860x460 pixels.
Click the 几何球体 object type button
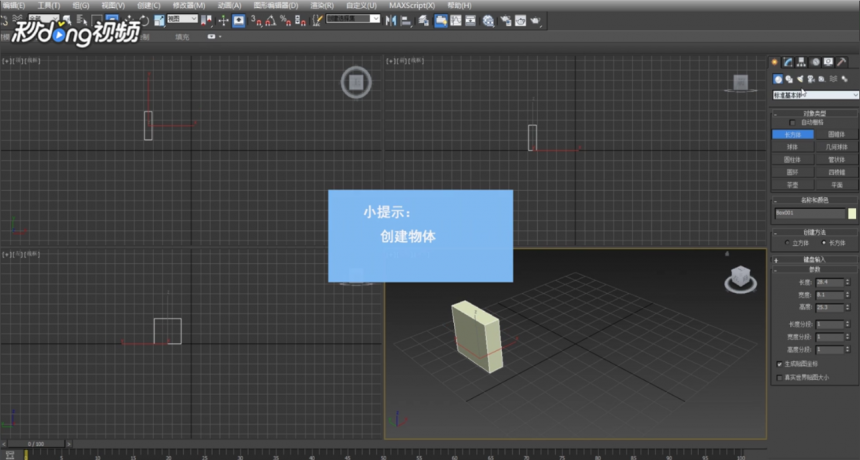coord(836,147)
